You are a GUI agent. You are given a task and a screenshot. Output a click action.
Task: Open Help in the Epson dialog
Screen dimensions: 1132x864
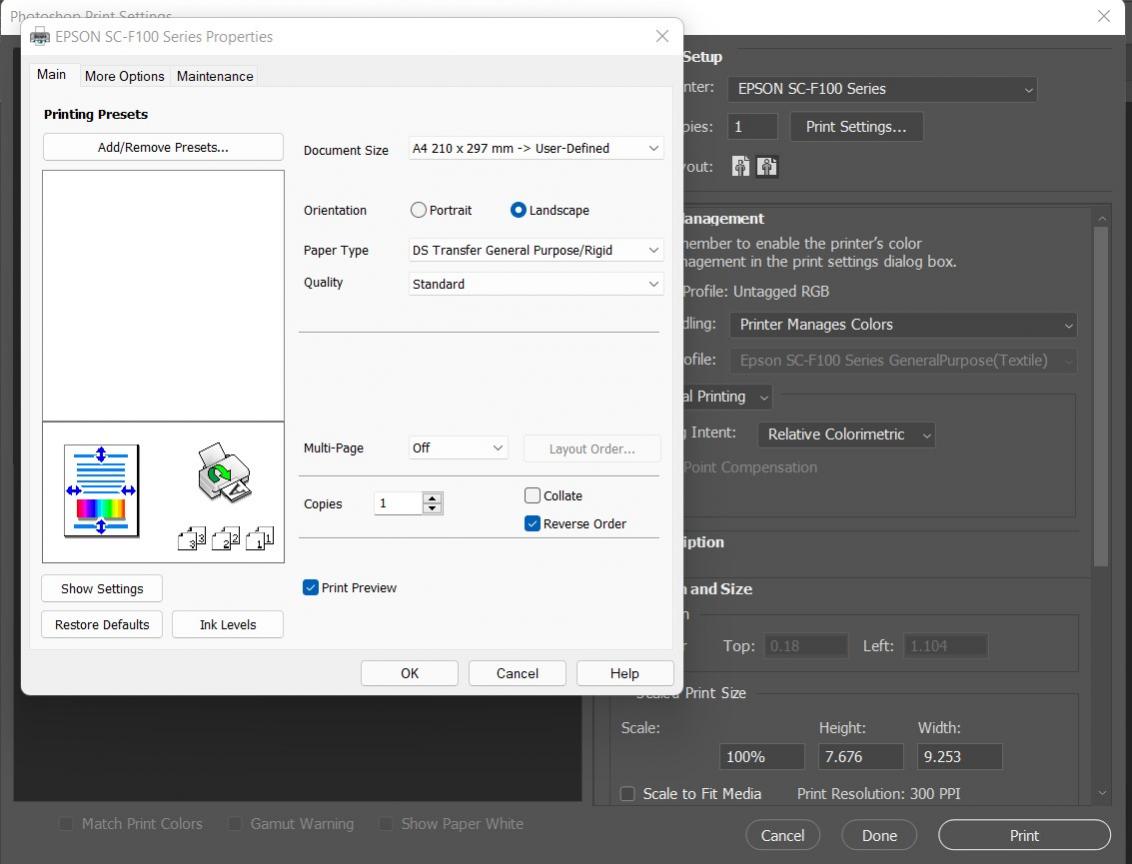coord(624,673)
